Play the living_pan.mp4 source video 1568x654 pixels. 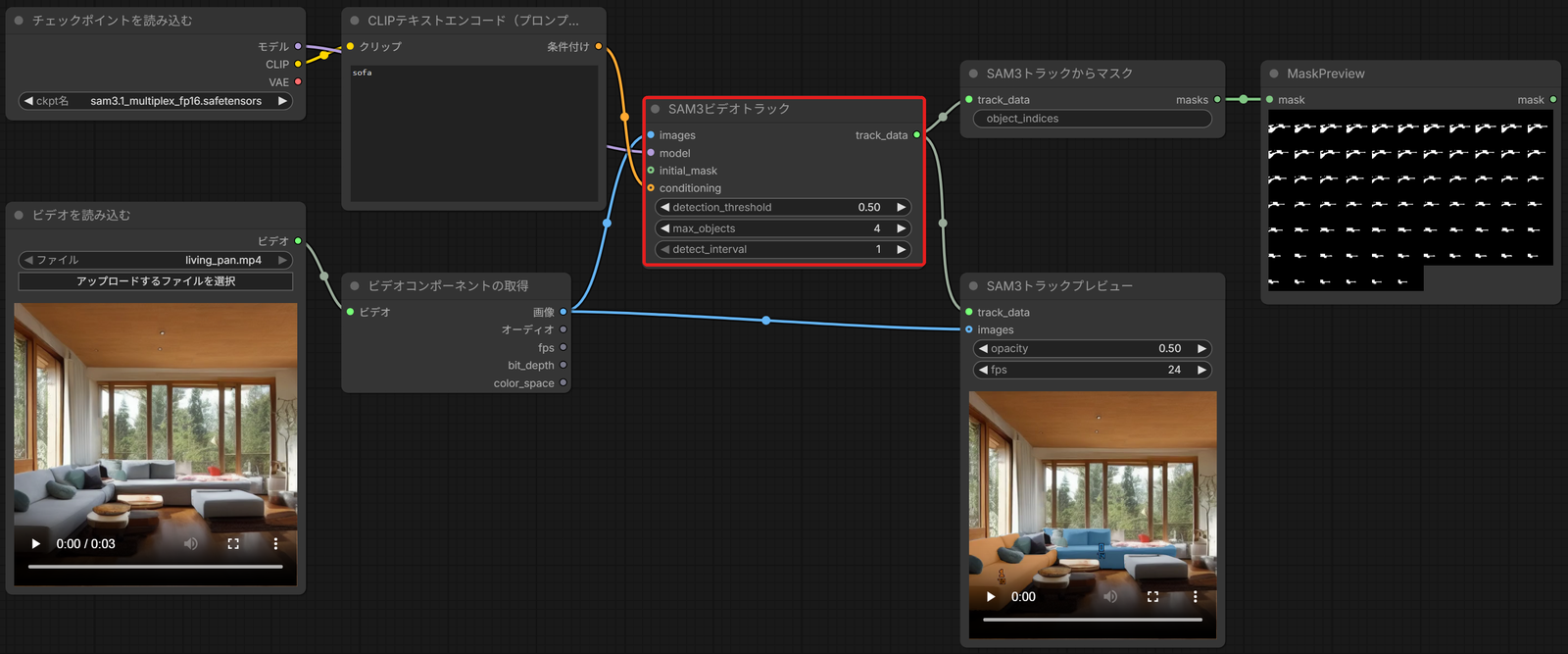pyautogui.click(x=36, y=543)
